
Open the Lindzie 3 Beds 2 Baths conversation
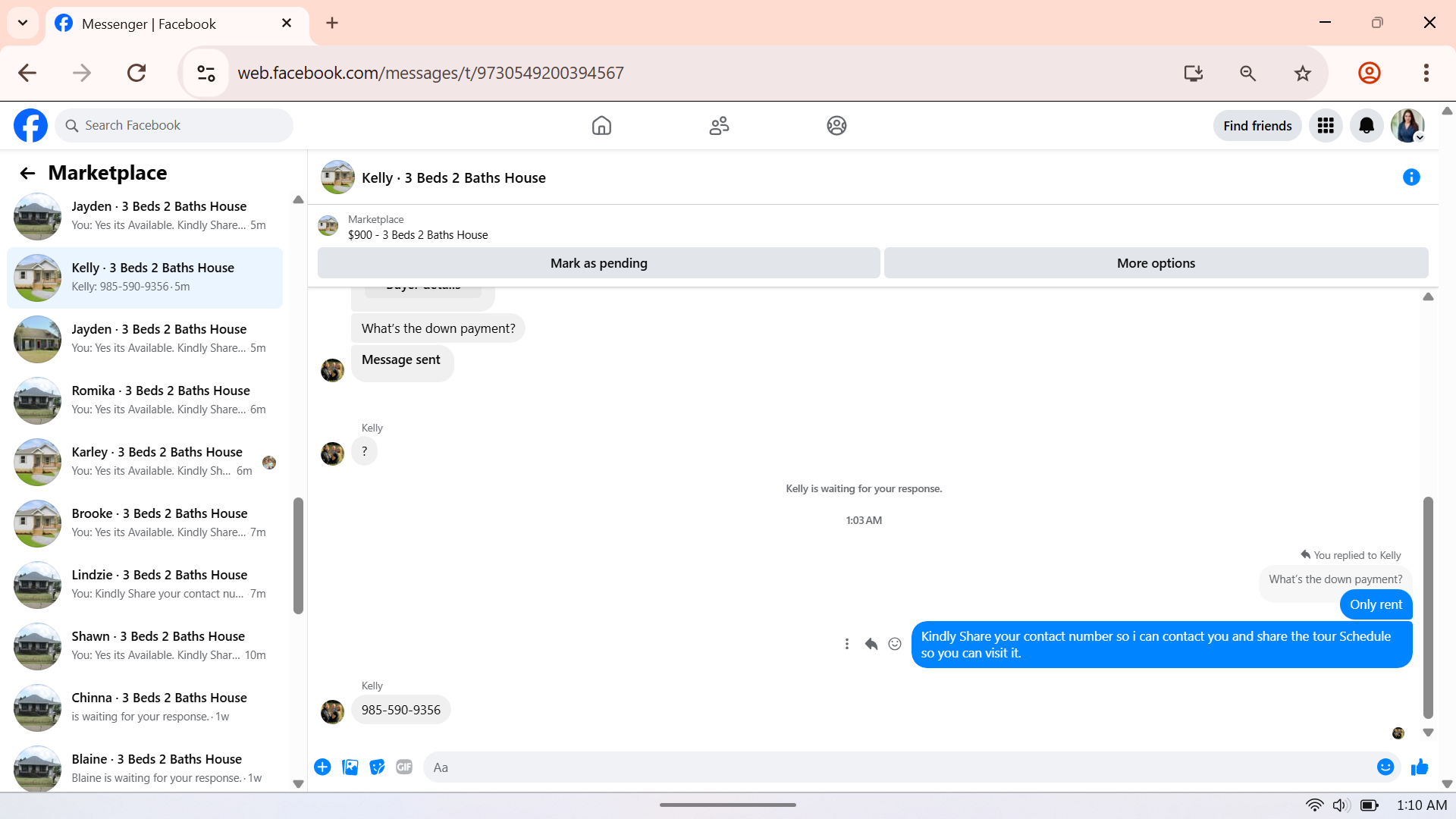click(145, 585)
